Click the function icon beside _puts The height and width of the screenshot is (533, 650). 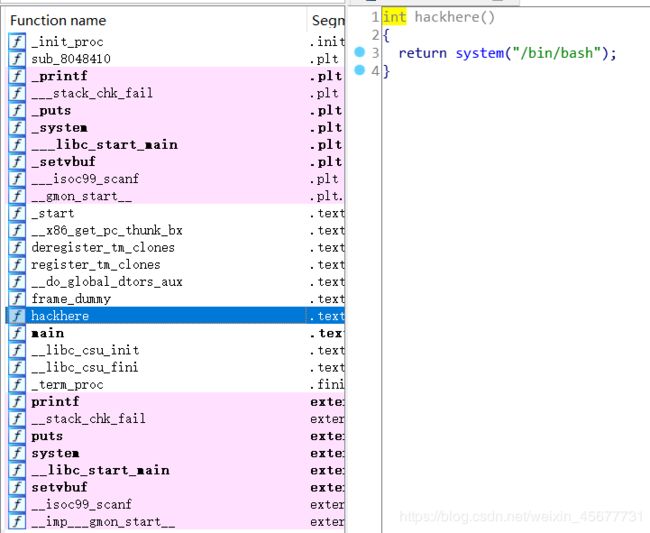coord(17,110)
